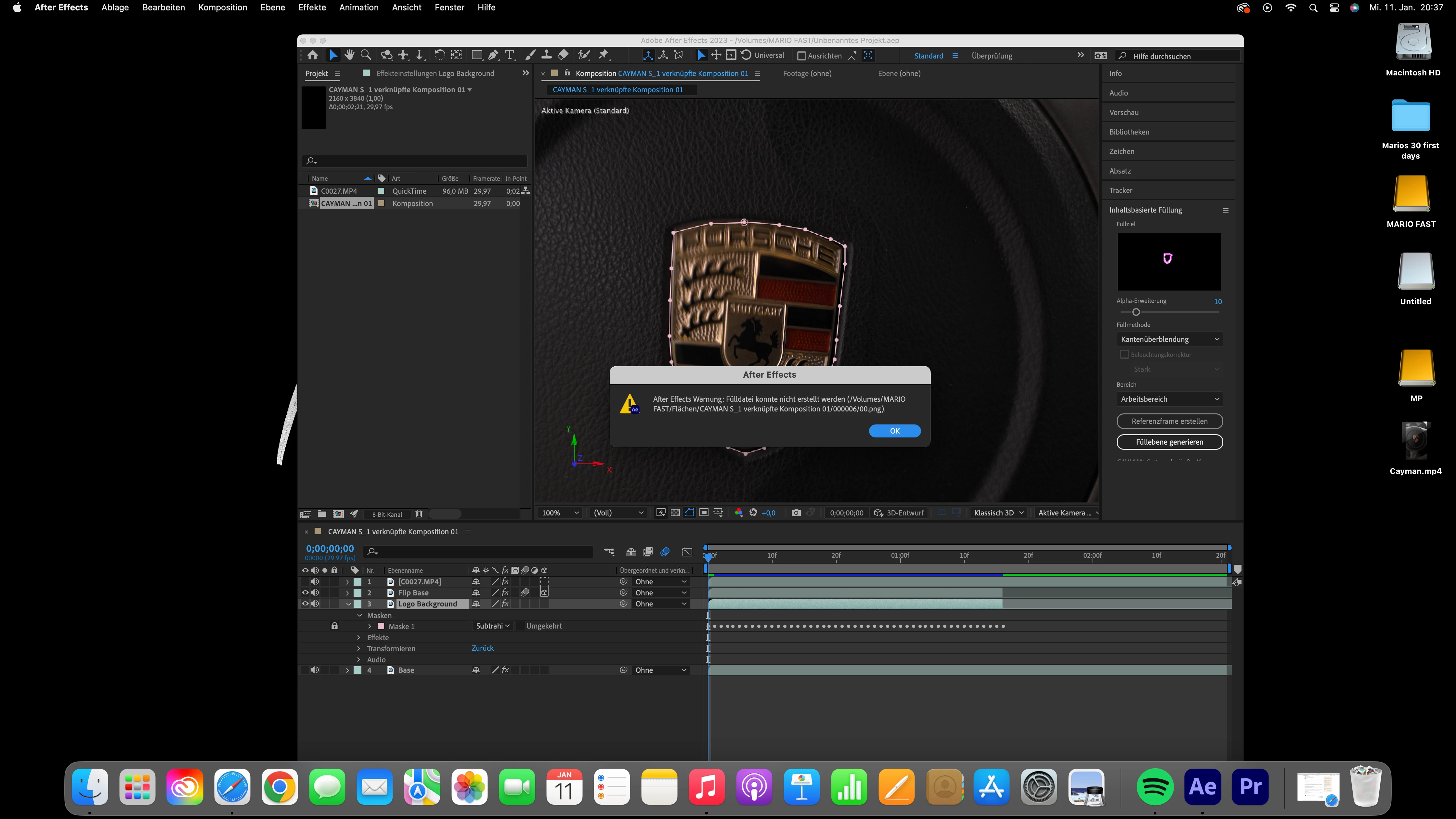The image size is (1456, 819).
Task: Open the Füllmethode Kantenüberblendung dropdown
Action: pyautogui.click(x=1169, y=339)
